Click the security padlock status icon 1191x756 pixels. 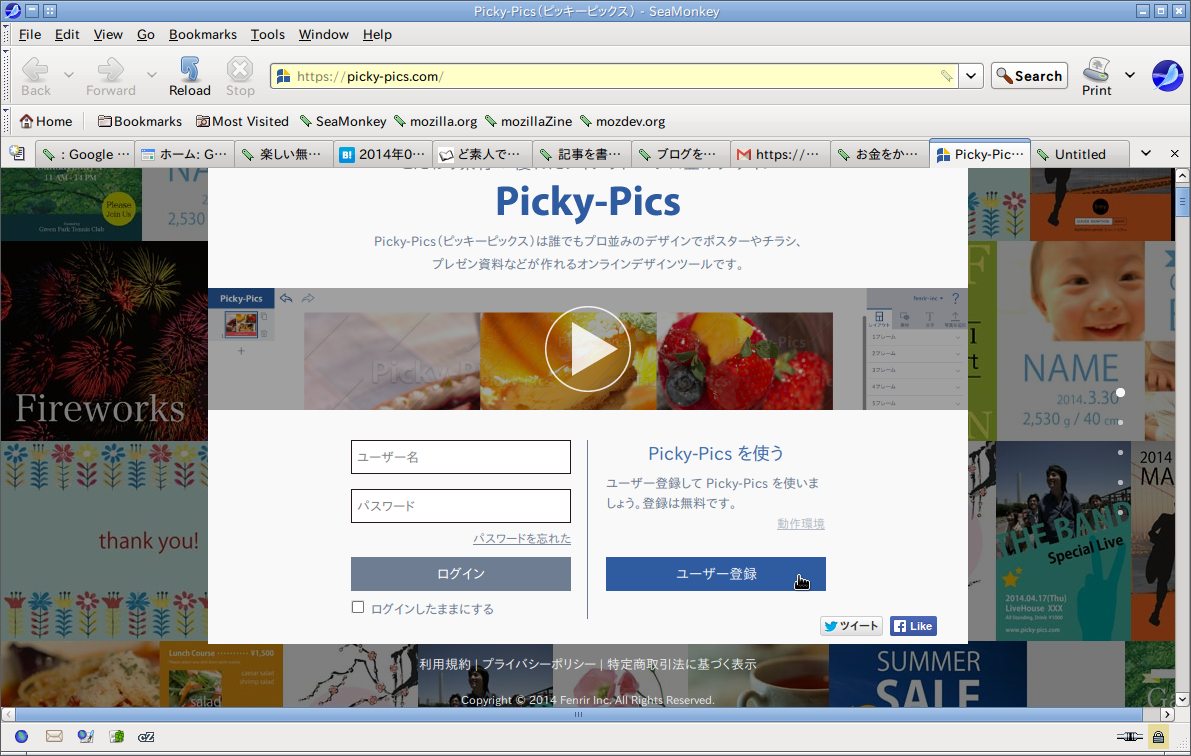point(1158,736)
